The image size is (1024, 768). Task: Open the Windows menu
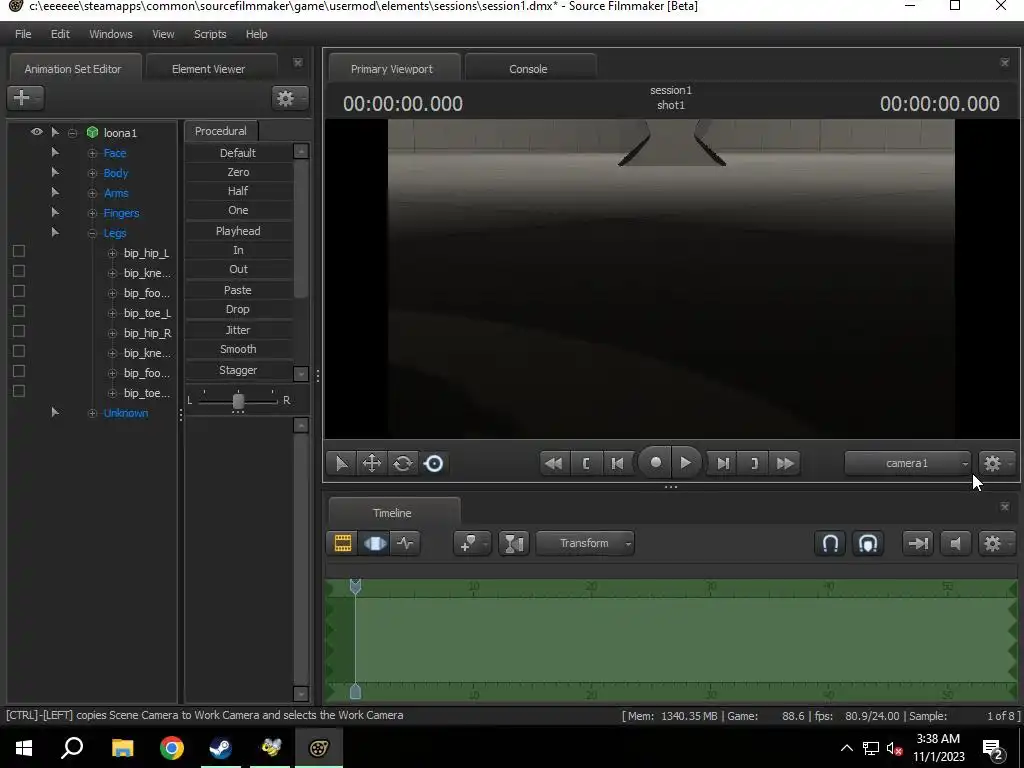click(x=110, y=34)
